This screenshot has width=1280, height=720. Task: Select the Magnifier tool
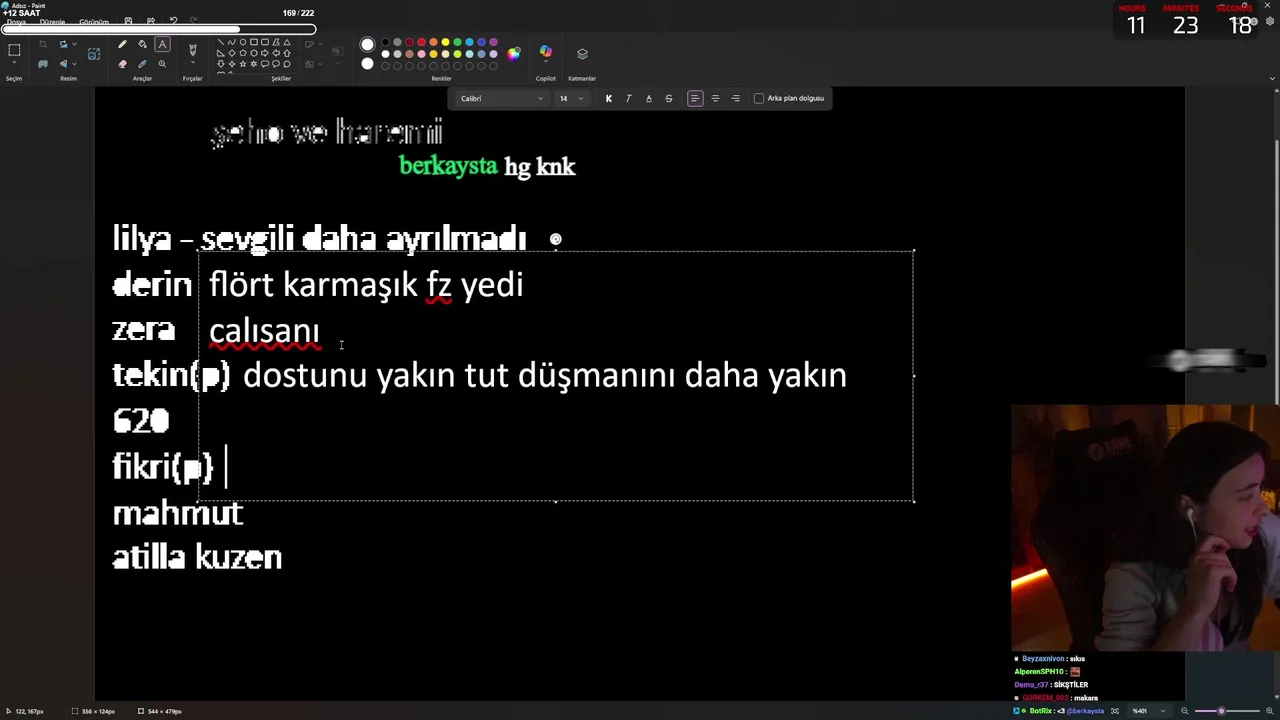click(162, 64)
